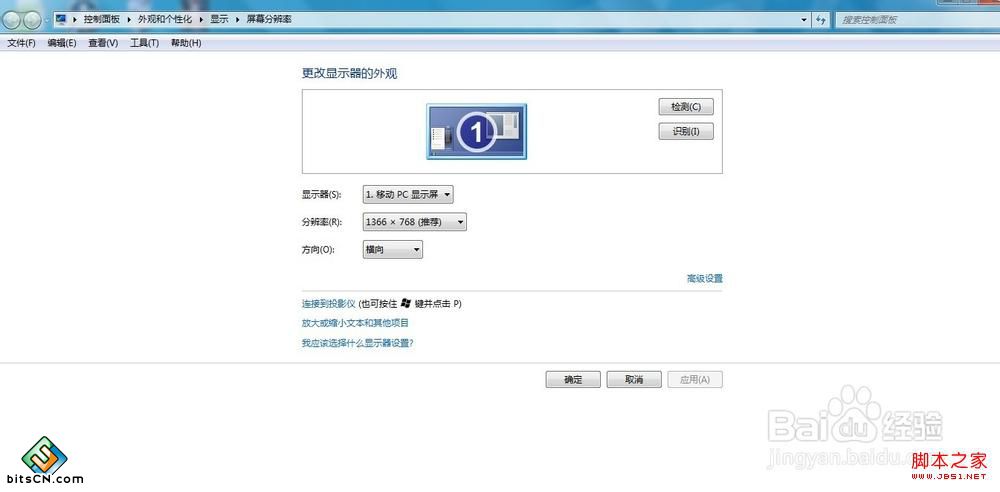Screen dimensions: 1000x492
Task: Open the 工具(T) menu
Action: 144,43
